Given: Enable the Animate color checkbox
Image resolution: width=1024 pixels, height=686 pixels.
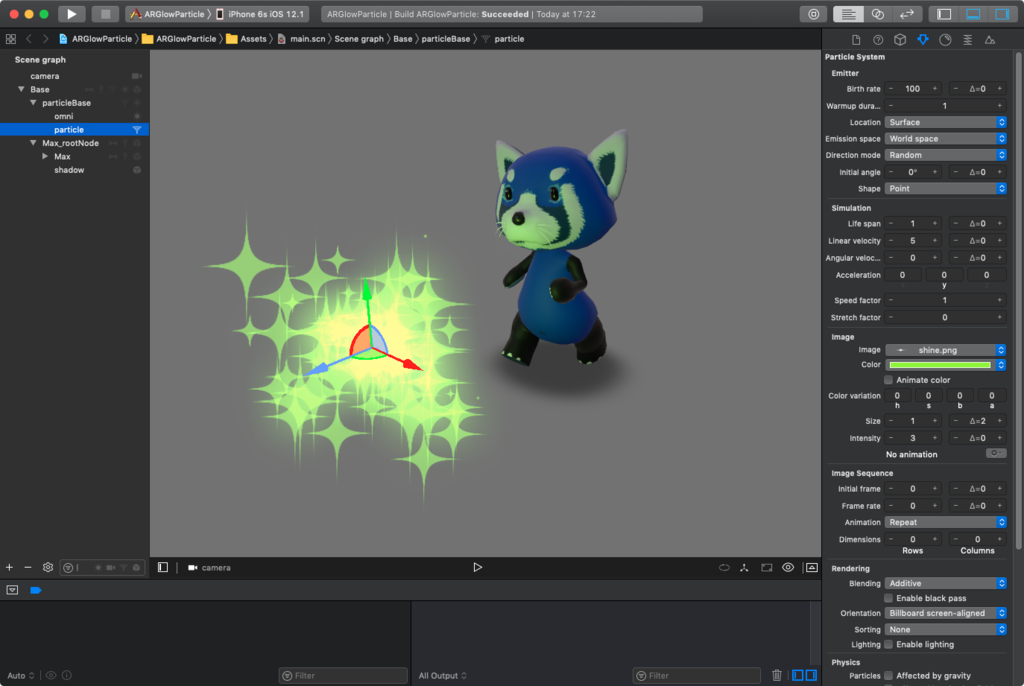Looking at the screenshot, I should pos(888,380).
